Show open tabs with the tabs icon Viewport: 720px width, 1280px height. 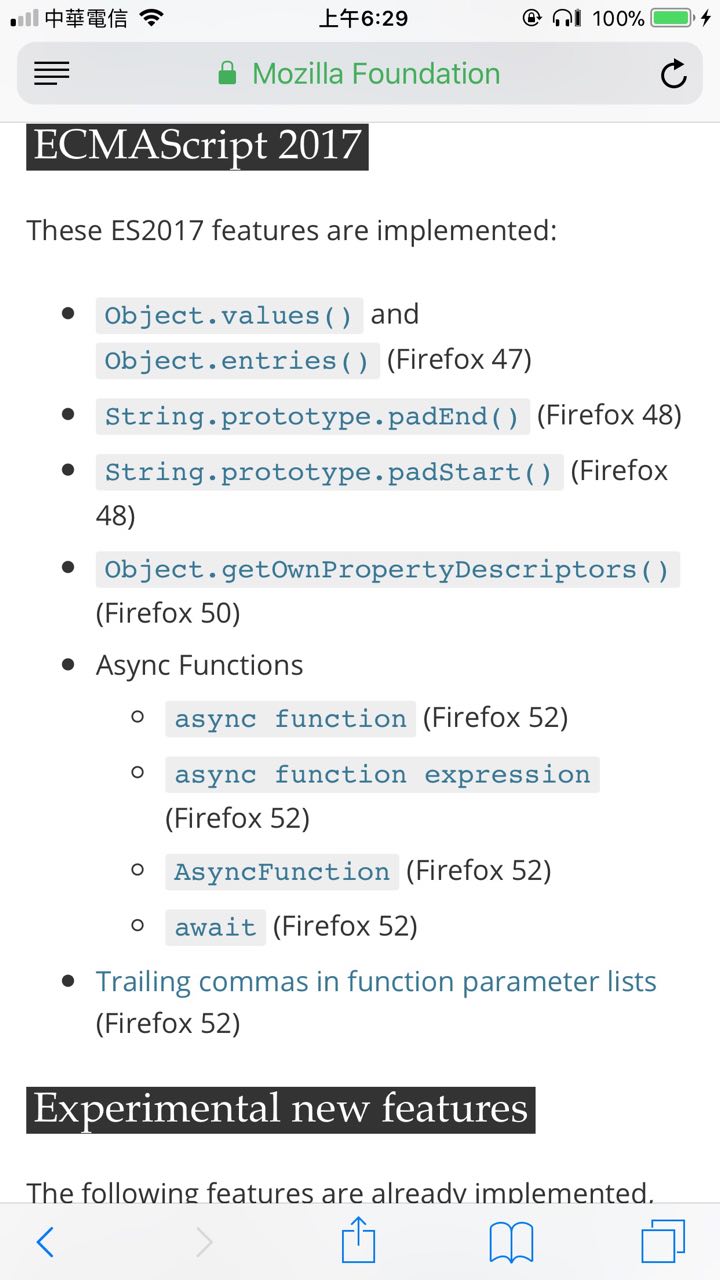(663, 1242)
